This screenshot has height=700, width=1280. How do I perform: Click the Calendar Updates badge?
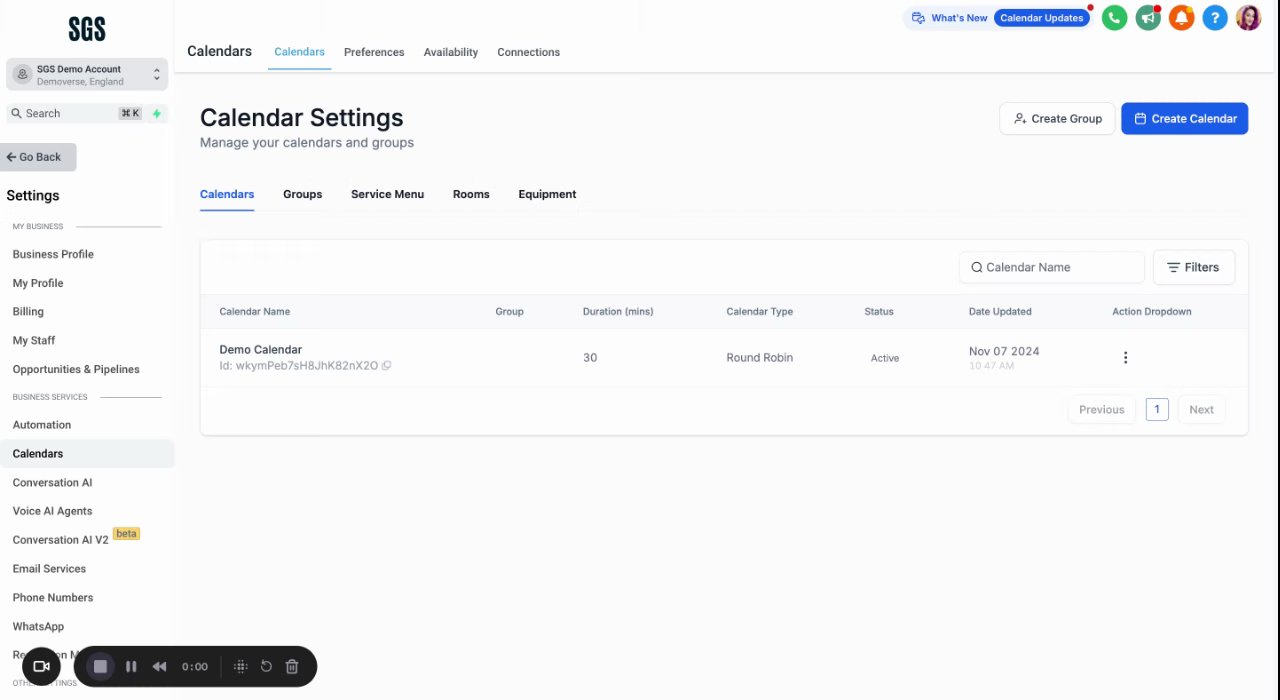click(x=1041, y=18)
